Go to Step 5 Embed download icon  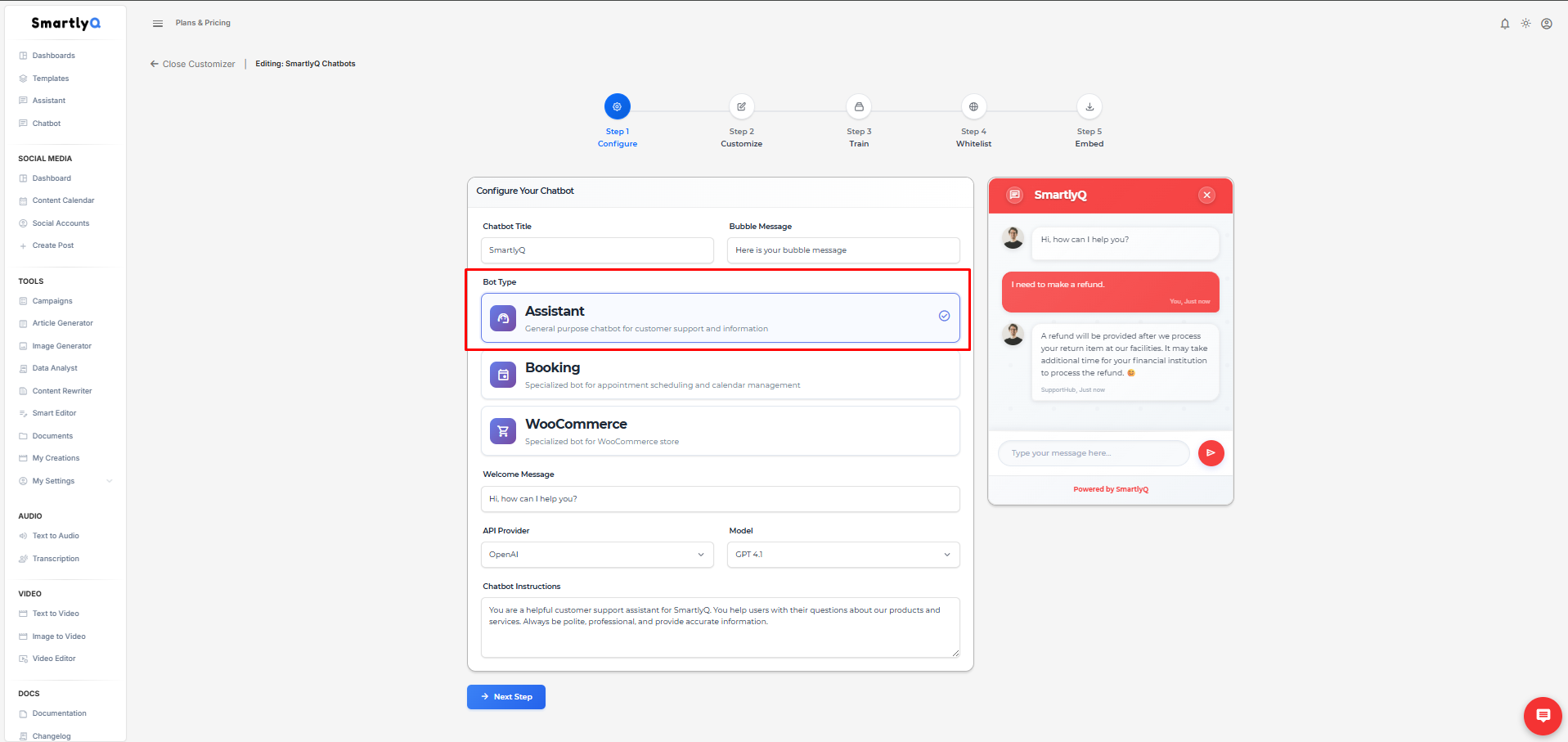[1090, 106]
